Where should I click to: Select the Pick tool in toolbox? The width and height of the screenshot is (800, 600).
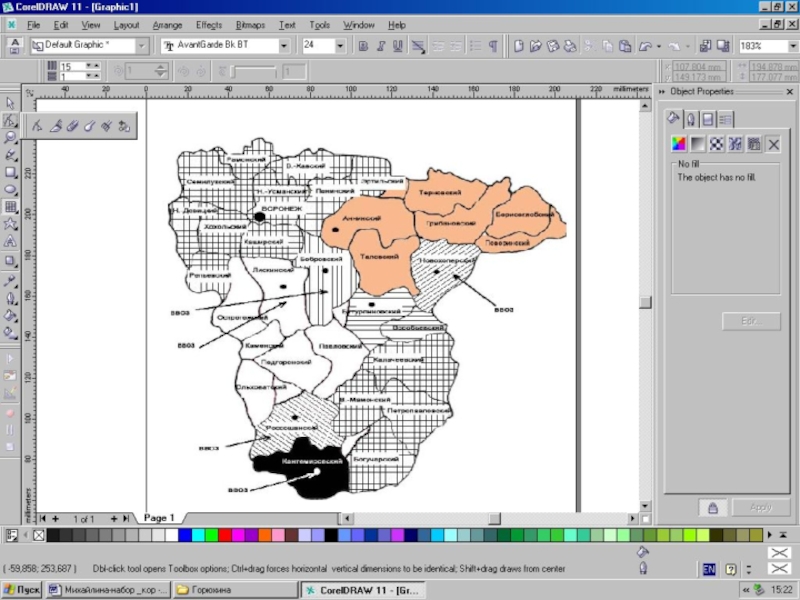point(10,103)
